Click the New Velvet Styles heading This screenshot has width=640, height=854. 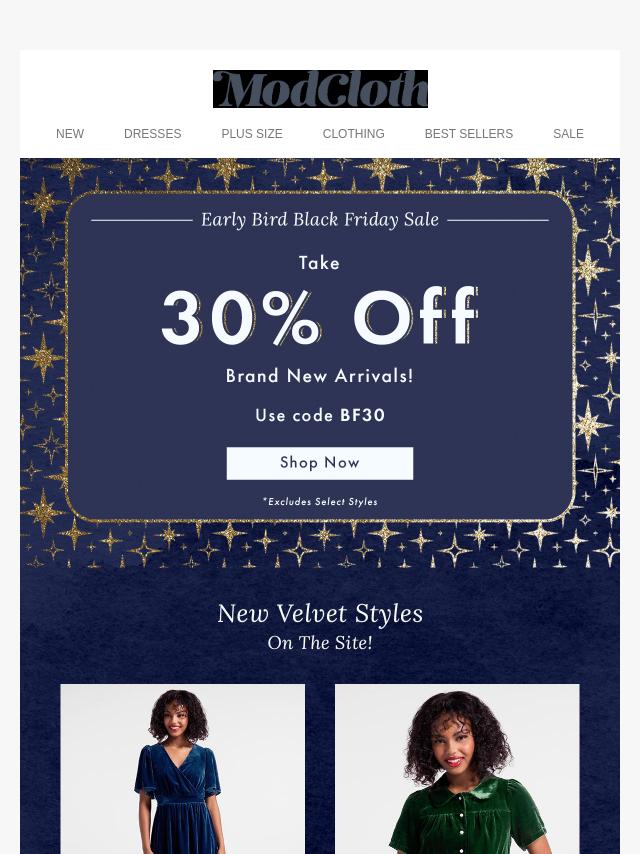tap(320, 614)
